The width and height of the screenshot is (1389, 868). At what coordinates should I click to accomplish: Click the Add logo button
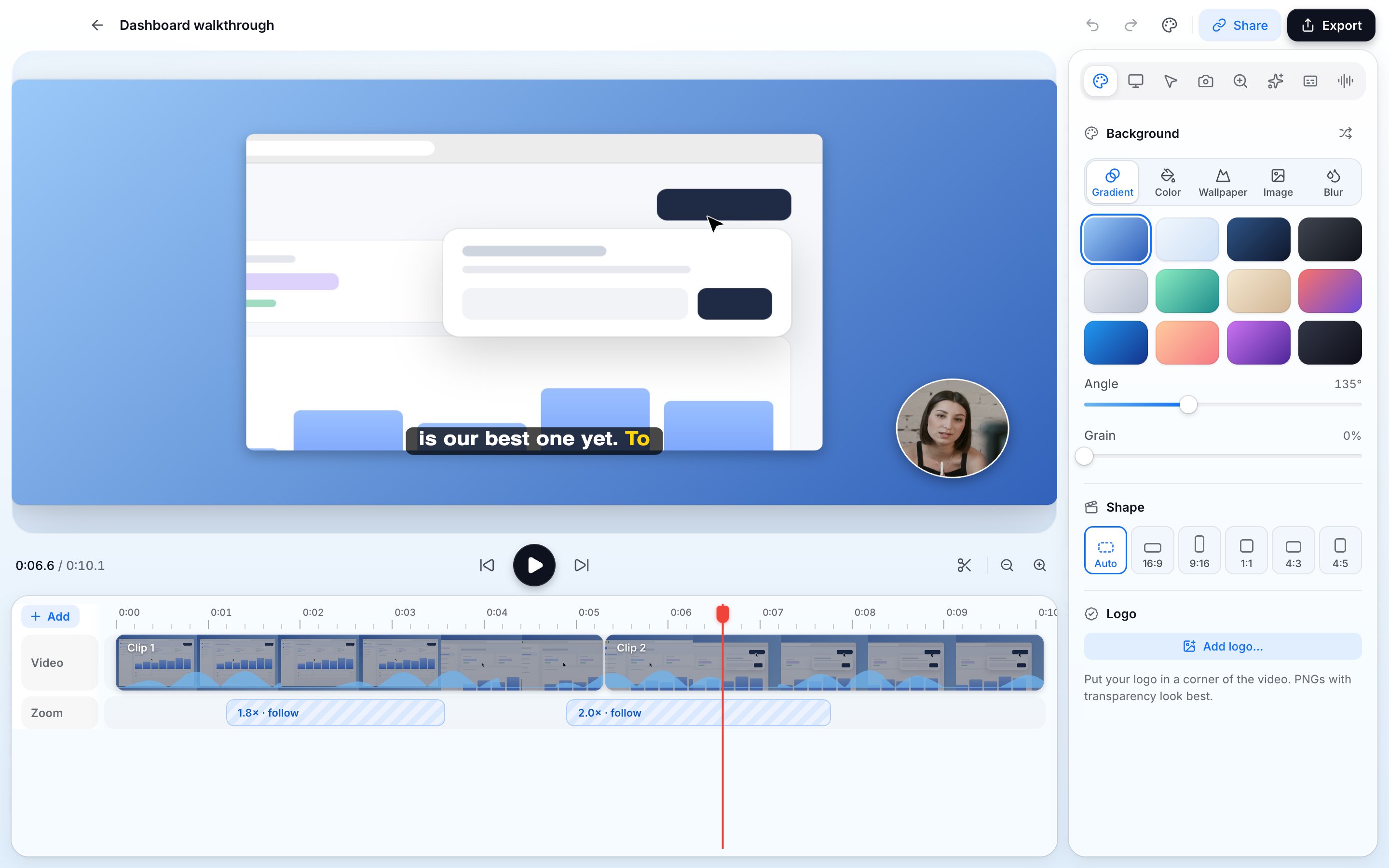1223,646
